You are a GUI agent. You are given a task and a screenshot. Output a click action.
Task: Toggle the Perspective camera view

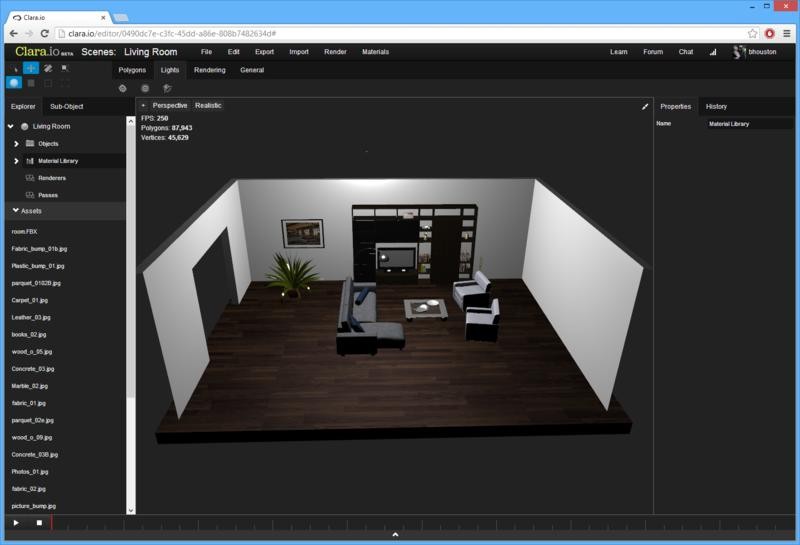pyautogui.click(x=169, y=105)
